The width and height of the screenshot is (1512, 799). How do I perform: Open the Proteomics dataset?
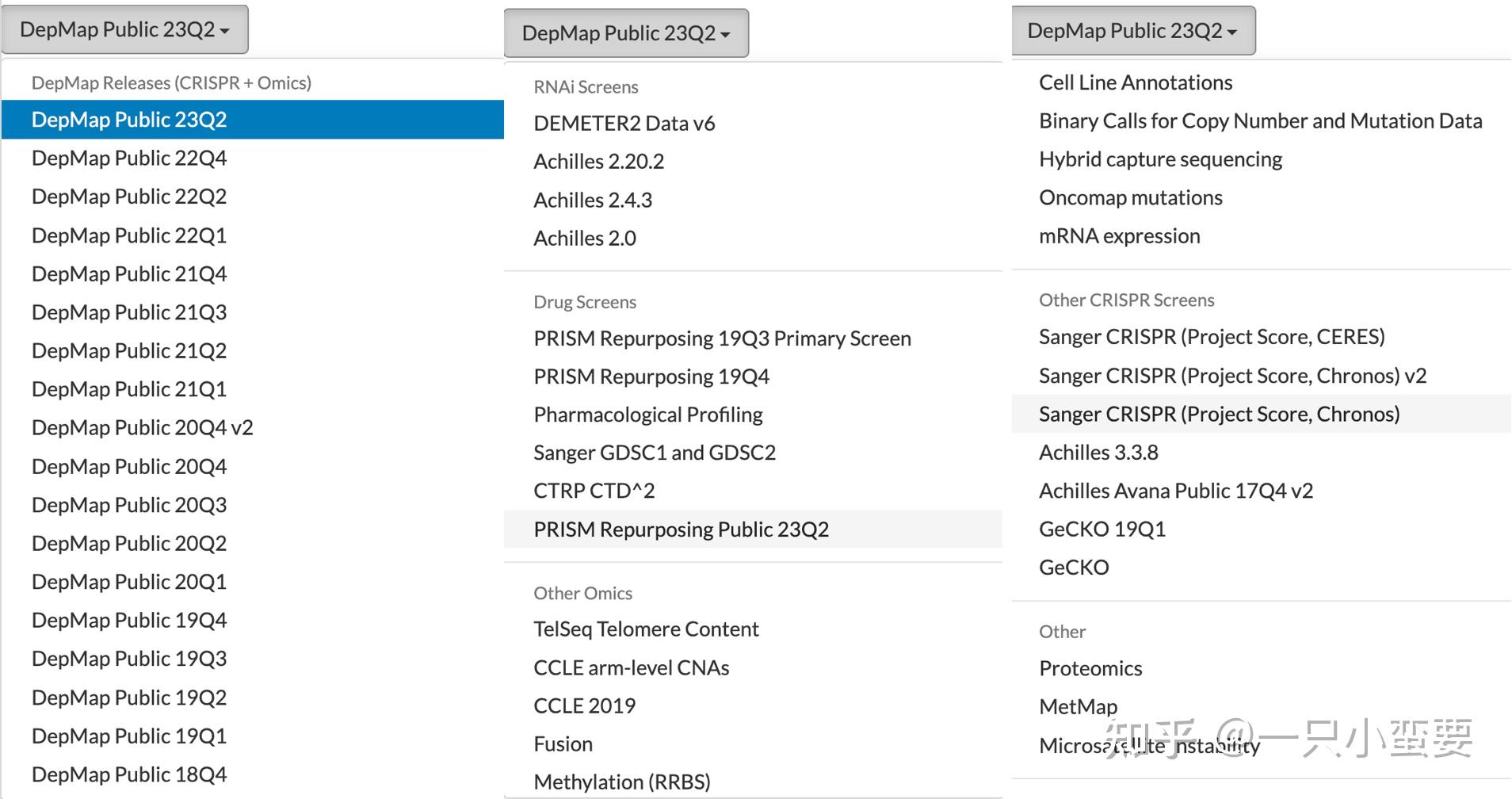(x=1090, y=669)
